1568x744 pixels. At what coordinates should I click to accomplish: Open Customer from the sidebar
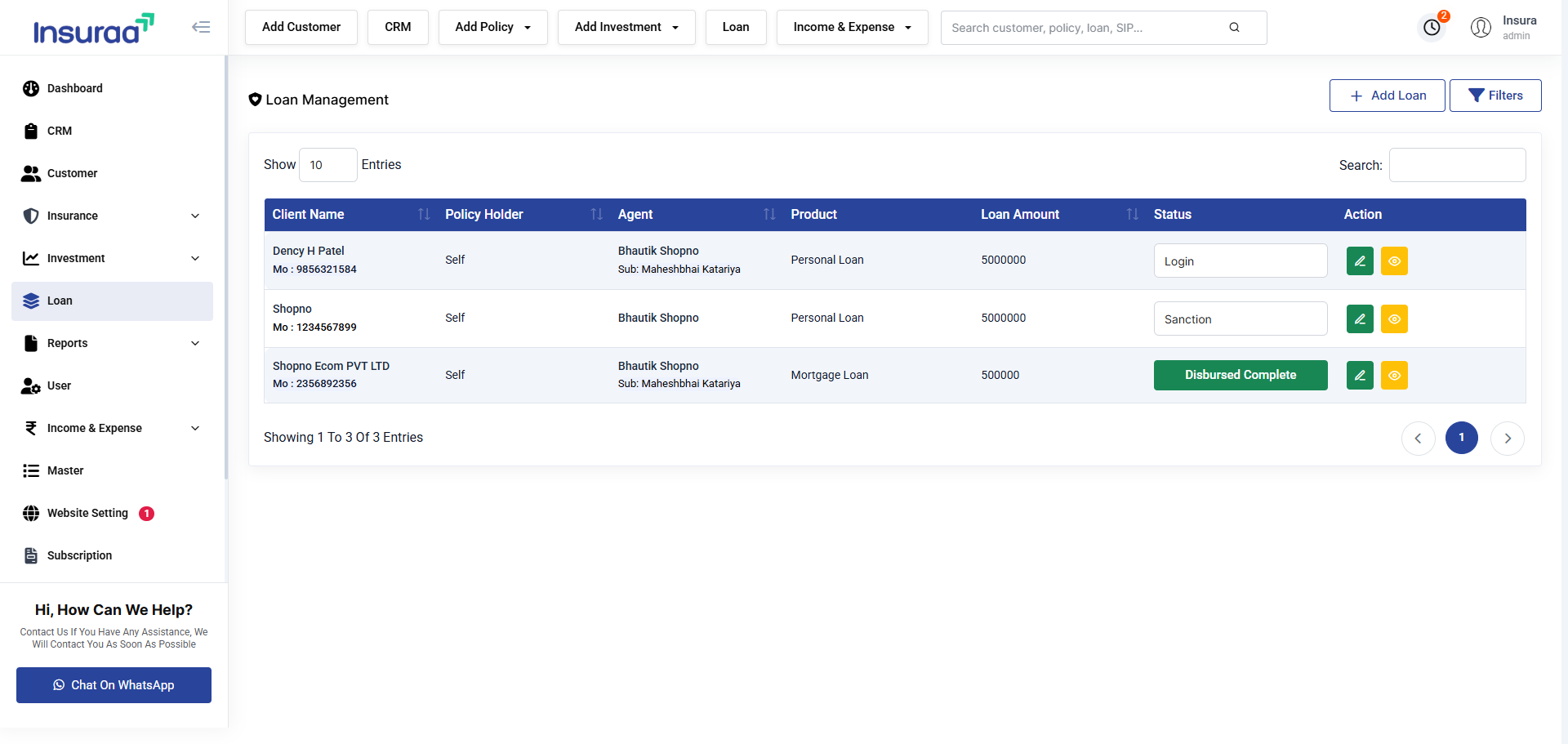112,173
